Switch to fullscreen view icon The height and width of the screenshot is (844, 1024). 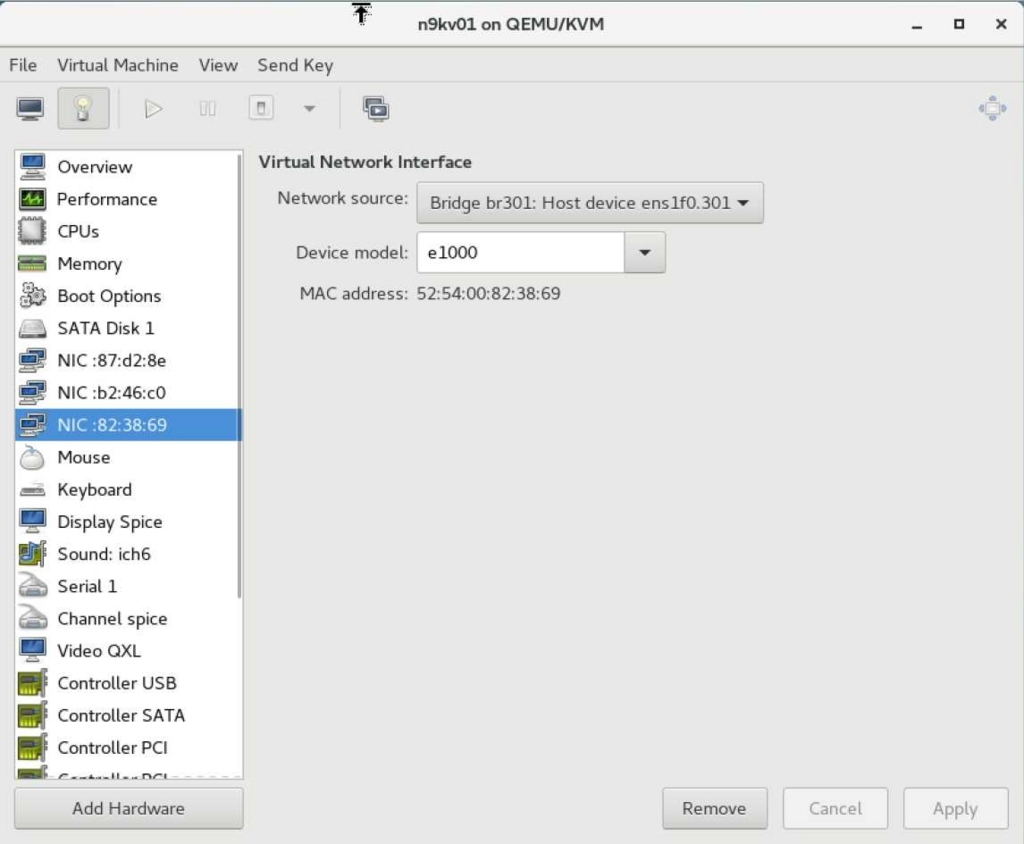tap(992, 108)
